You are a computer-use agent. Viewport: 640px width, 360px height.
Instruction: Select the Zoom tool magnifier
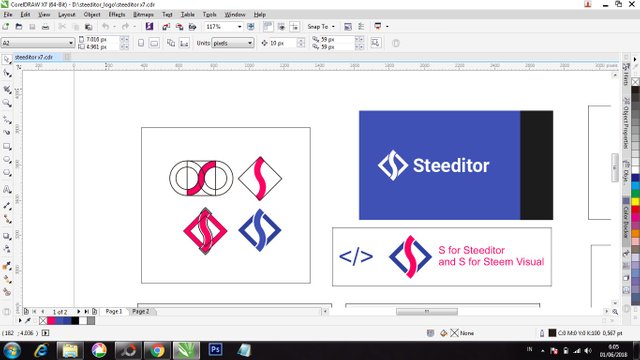(x=7, y=103)
